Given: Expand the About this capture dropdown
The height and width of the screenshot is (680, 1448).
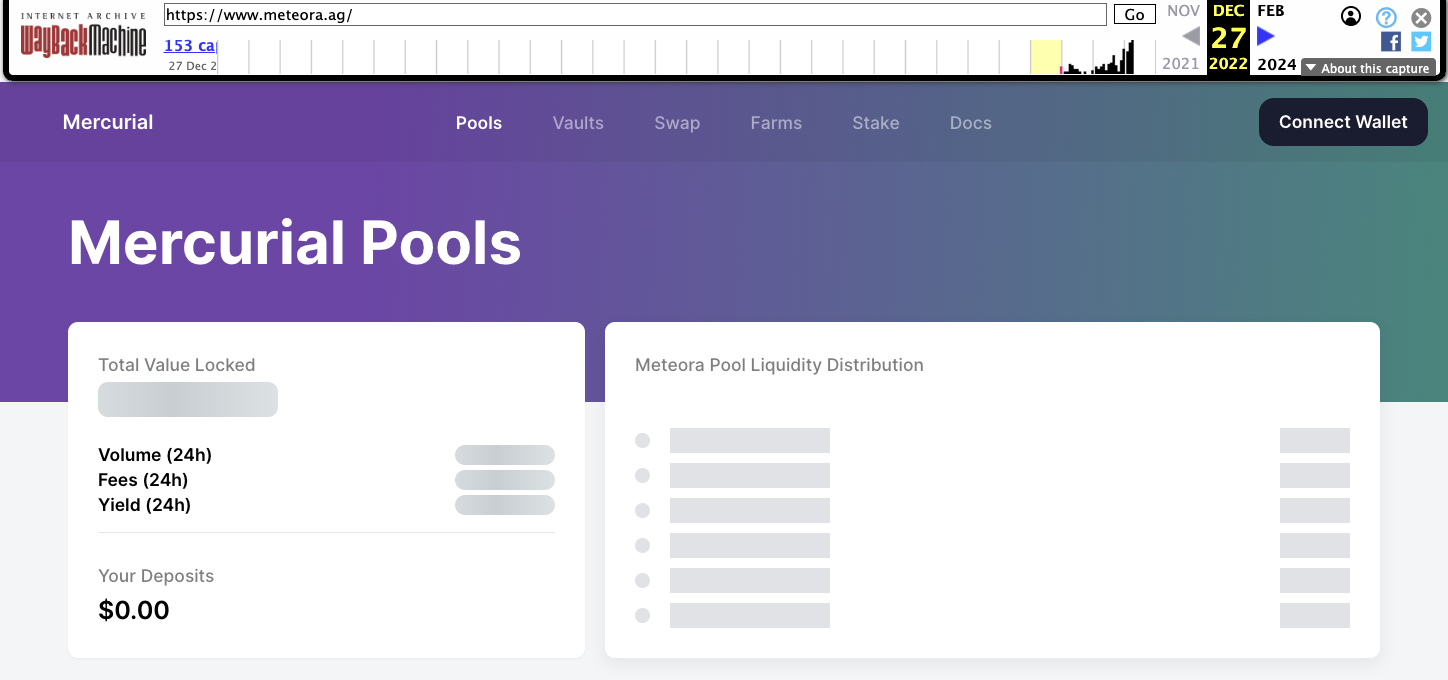Looking at the screenshot, I should pyautogui.click(x=1368, y=68).
